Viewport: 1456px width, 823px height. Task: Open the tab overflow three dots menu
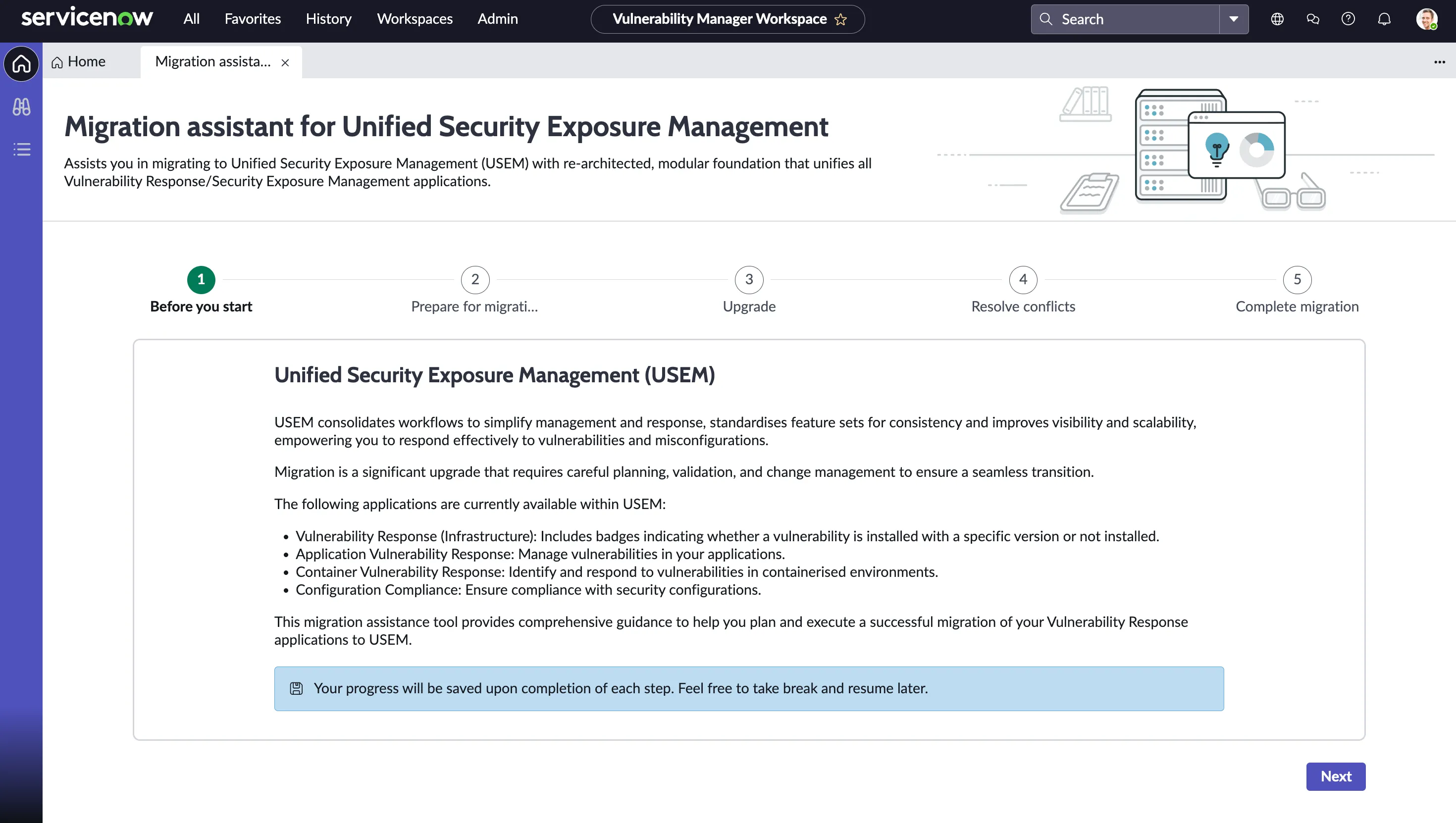pyautogui.click(x=1439, y=61)
